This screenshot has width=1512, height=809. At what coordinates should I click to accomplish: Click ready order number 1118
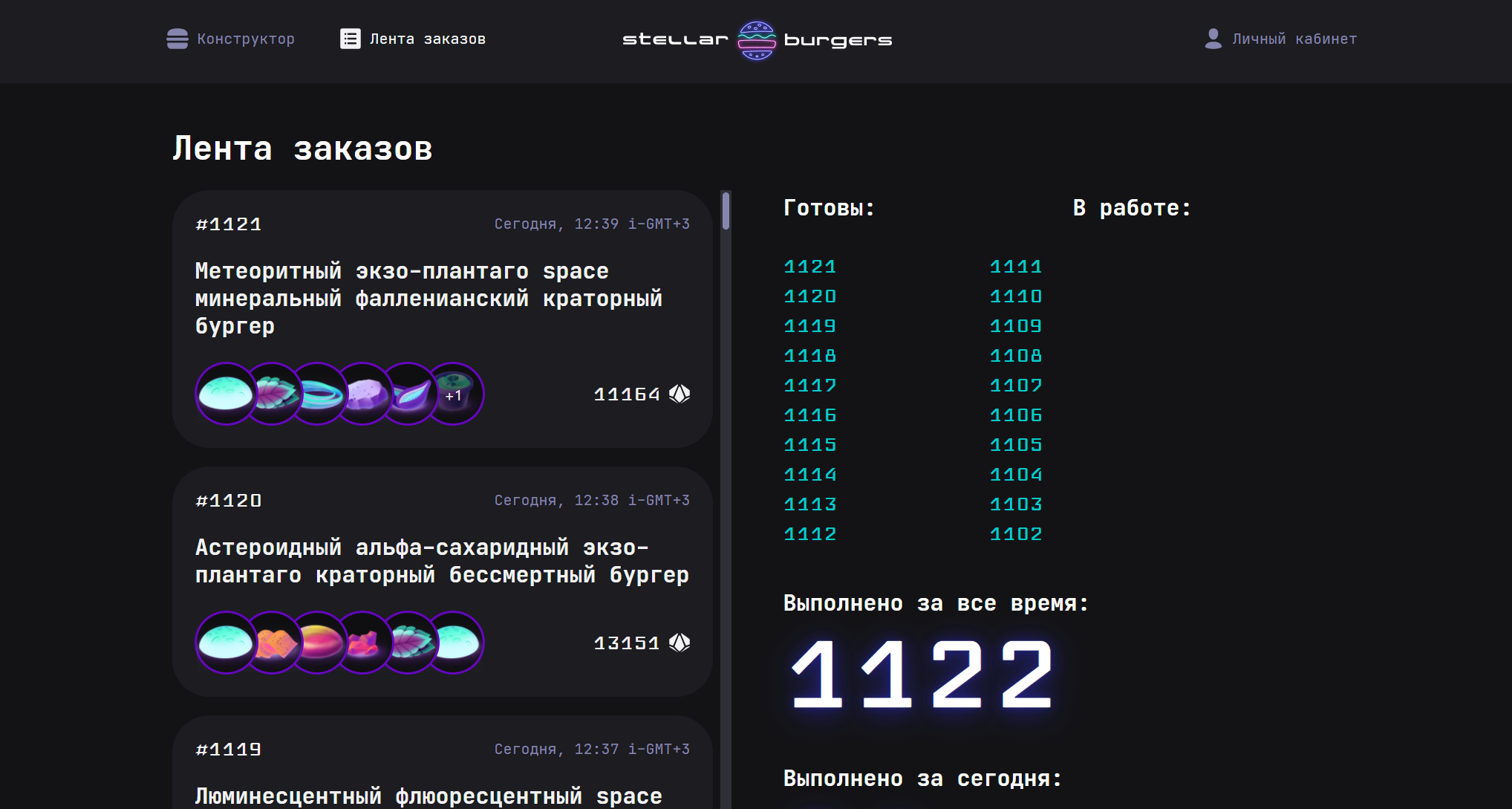(810, 356)
